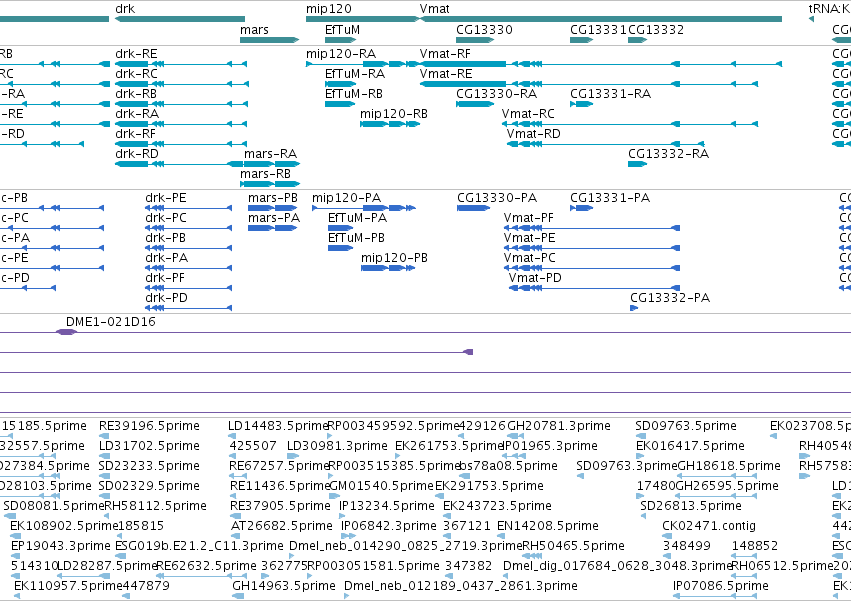
Task: Click the CG13330 gene label in the top track
Action: pos(484,29)
